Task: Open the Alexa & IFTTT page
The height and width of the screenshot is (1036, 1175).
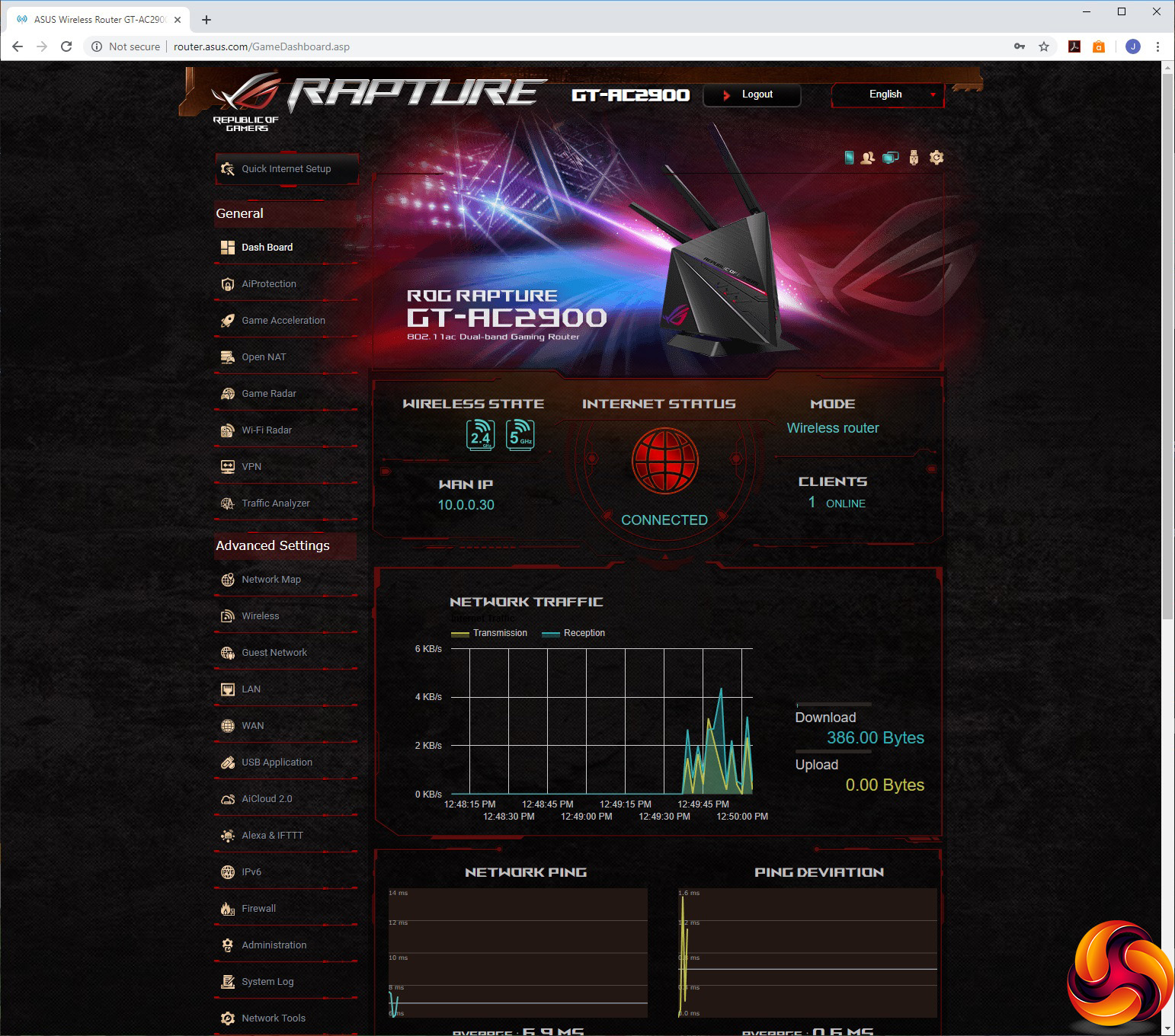Action: click(x=286, y=836)
